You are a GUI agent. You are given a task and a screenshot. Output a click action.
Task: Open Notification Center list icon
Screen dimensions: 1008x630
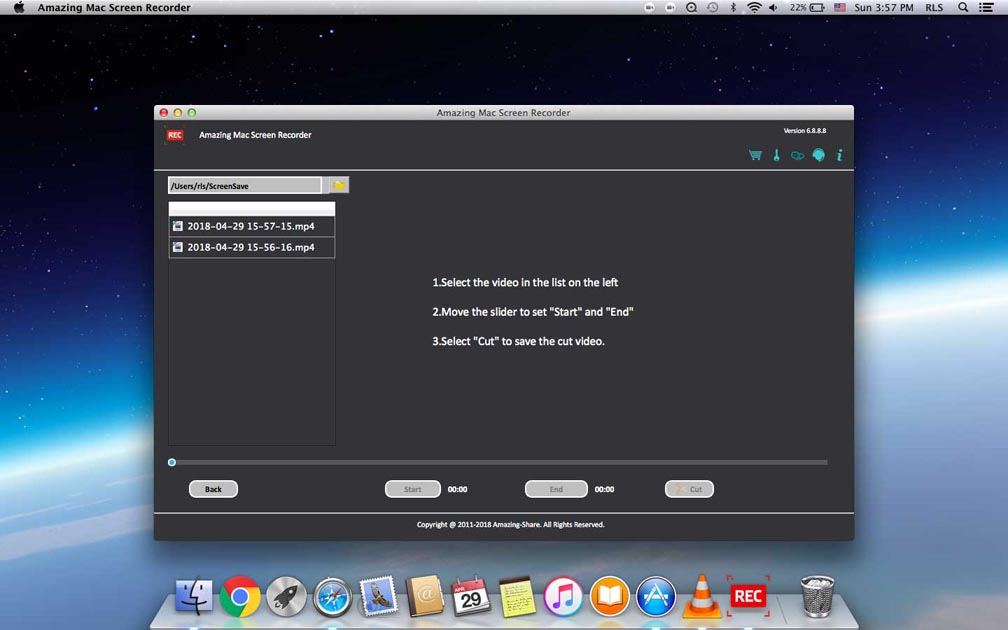(x=986, y=8)
